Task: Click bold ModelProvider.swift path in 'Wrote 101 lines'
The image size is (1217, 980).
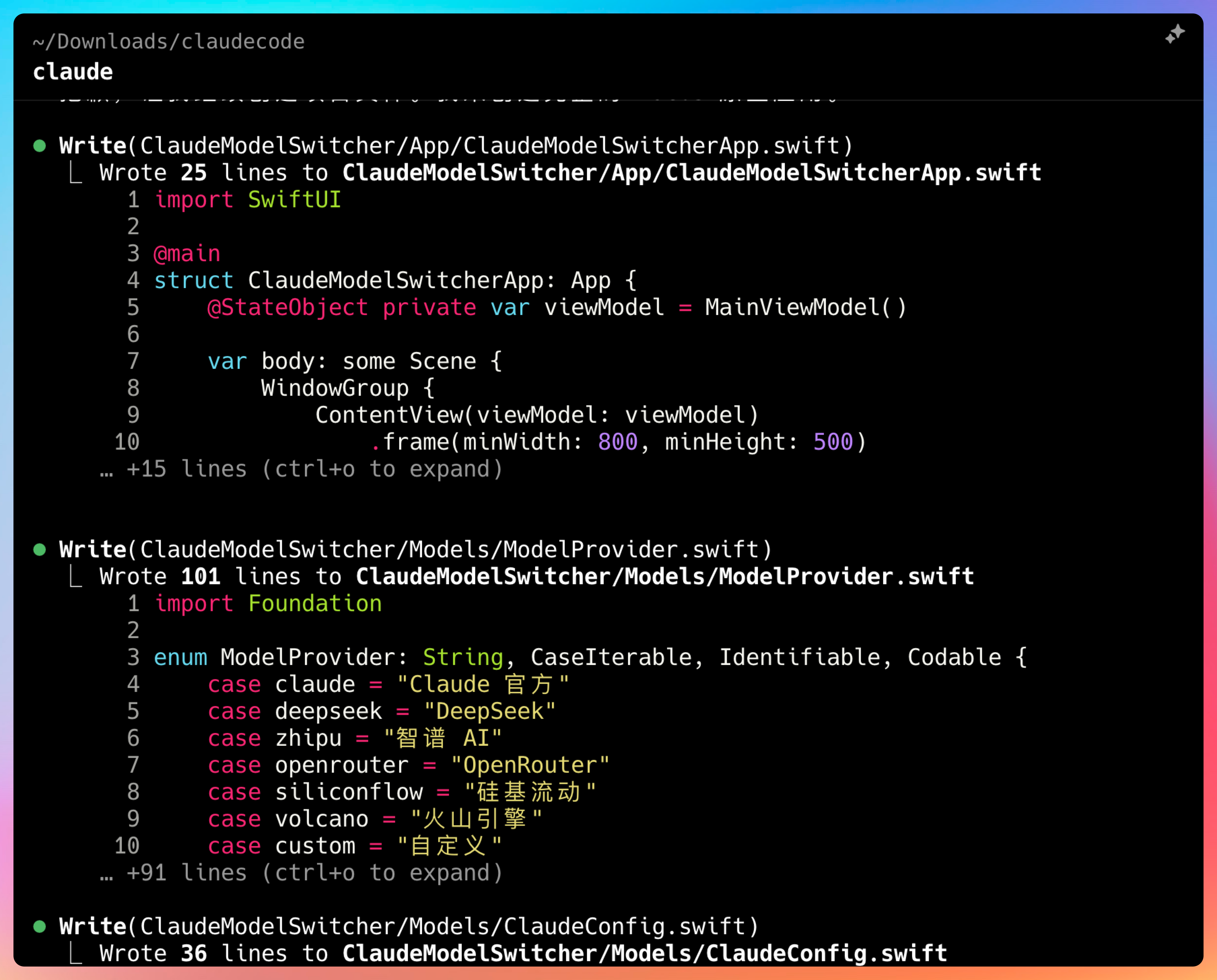Action: tap(664, 576)
